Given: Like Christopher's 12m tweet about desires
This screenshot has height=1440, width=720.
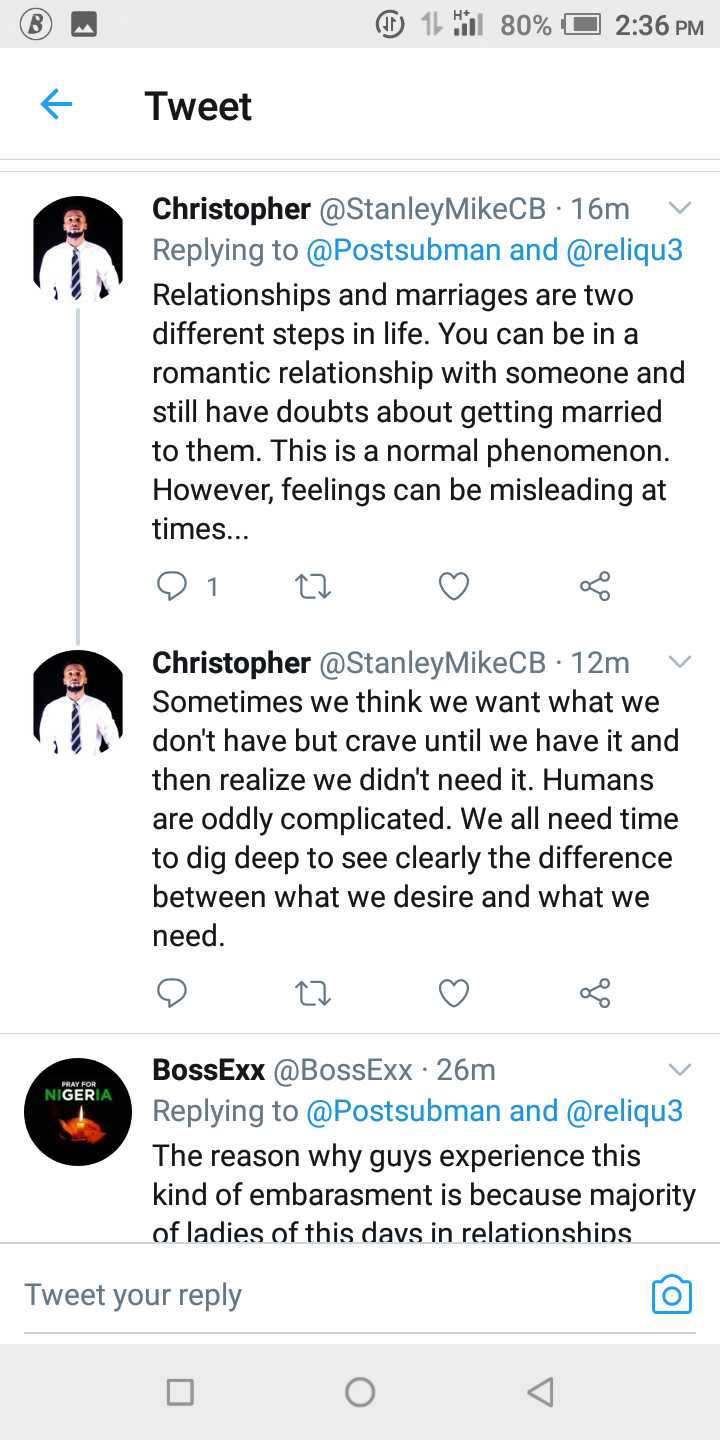Looking at the screenshot, I should pos(454,993).
